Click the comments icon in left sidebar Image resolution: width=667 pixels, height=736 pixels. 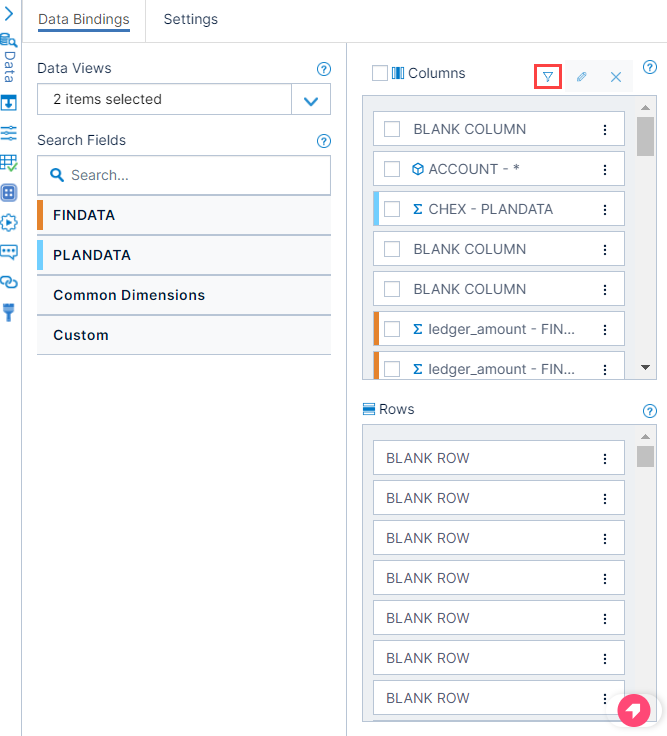pos(9,252)
